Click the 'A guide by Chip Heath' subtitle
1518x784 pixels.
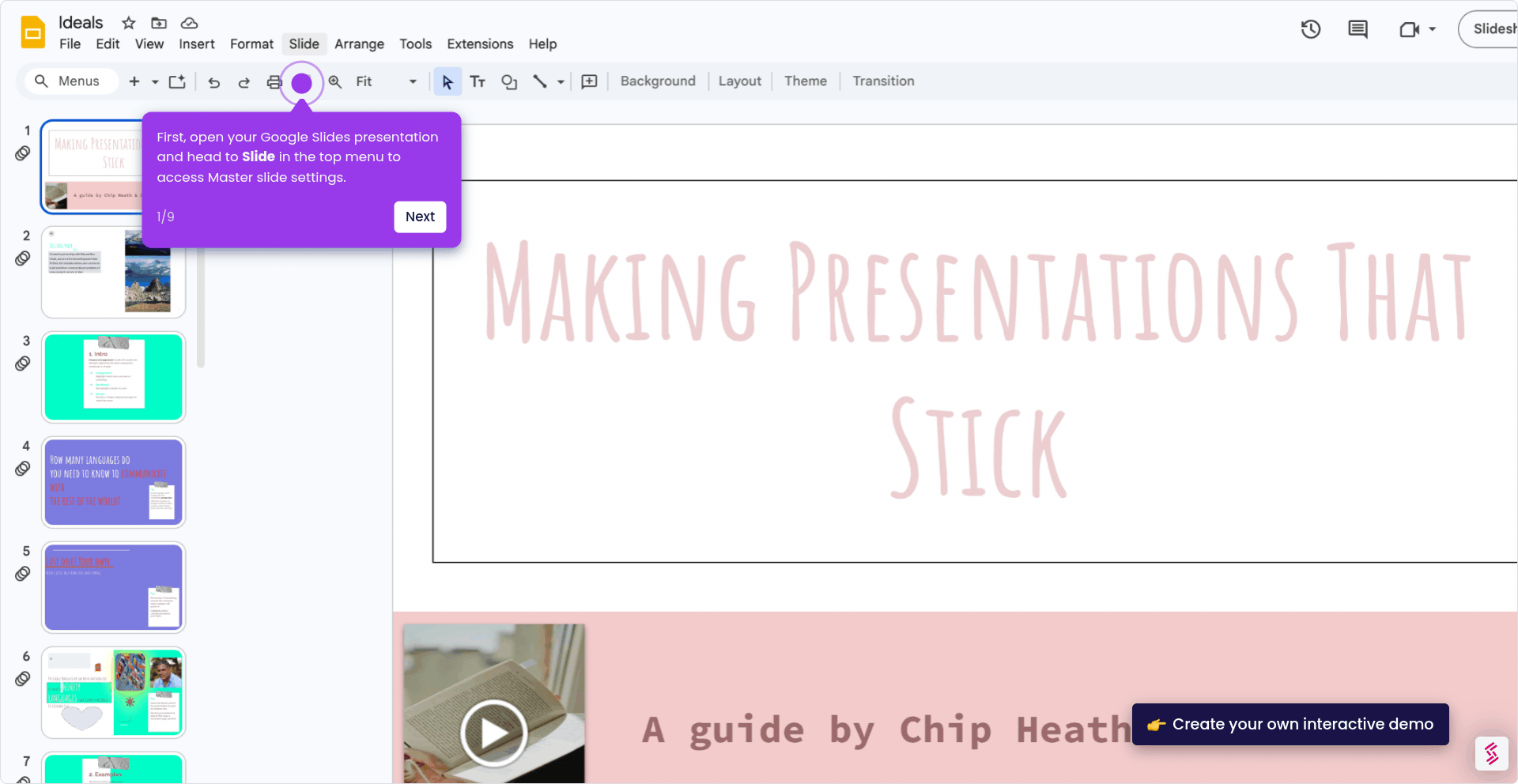[885, 729]
